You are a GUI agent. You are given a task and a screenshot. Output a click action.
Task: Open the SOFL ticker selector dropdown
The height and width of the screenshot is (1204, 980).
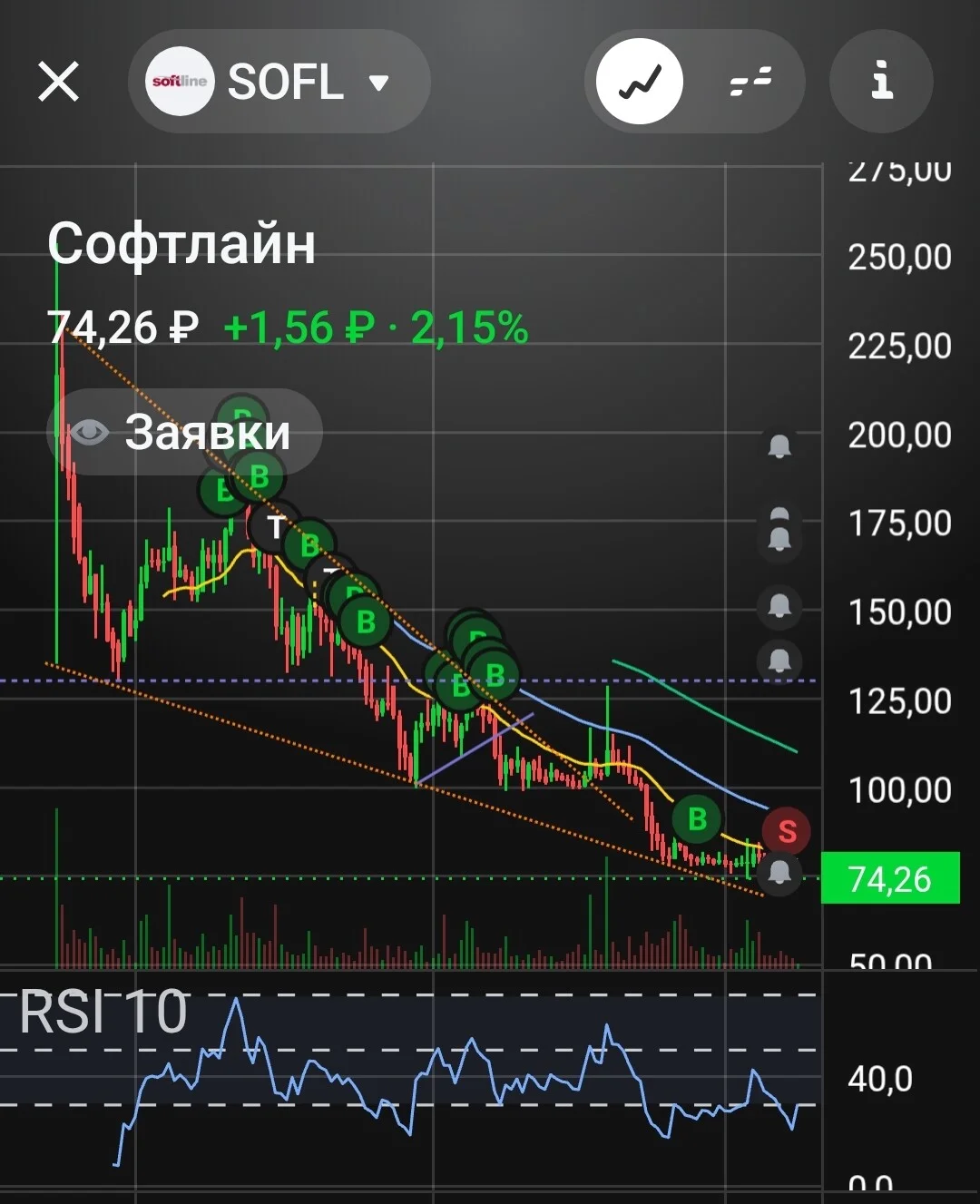(279, 82)
